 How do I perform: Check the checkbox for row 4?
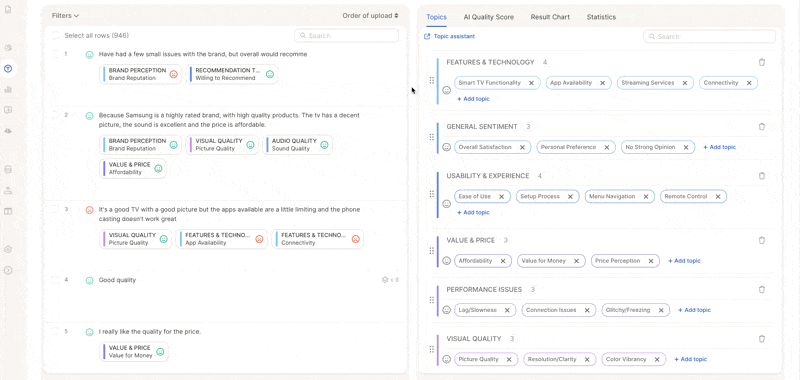click(x=56, y=280)
